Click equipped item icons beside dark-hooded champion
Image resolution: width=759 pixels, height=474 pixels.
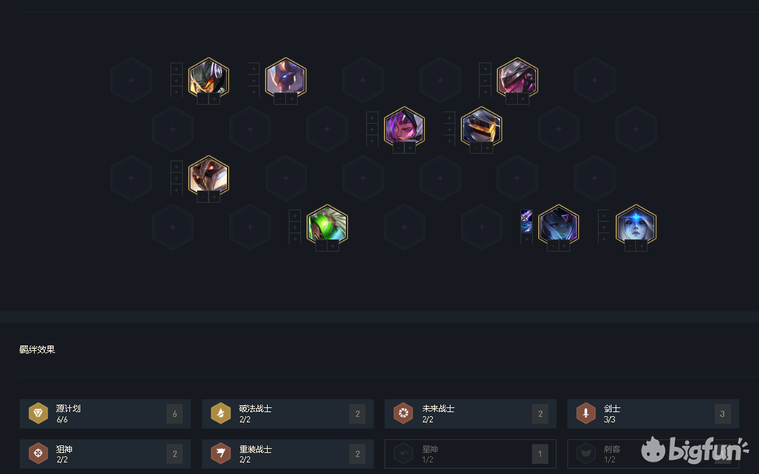click(x=526, y=222)
